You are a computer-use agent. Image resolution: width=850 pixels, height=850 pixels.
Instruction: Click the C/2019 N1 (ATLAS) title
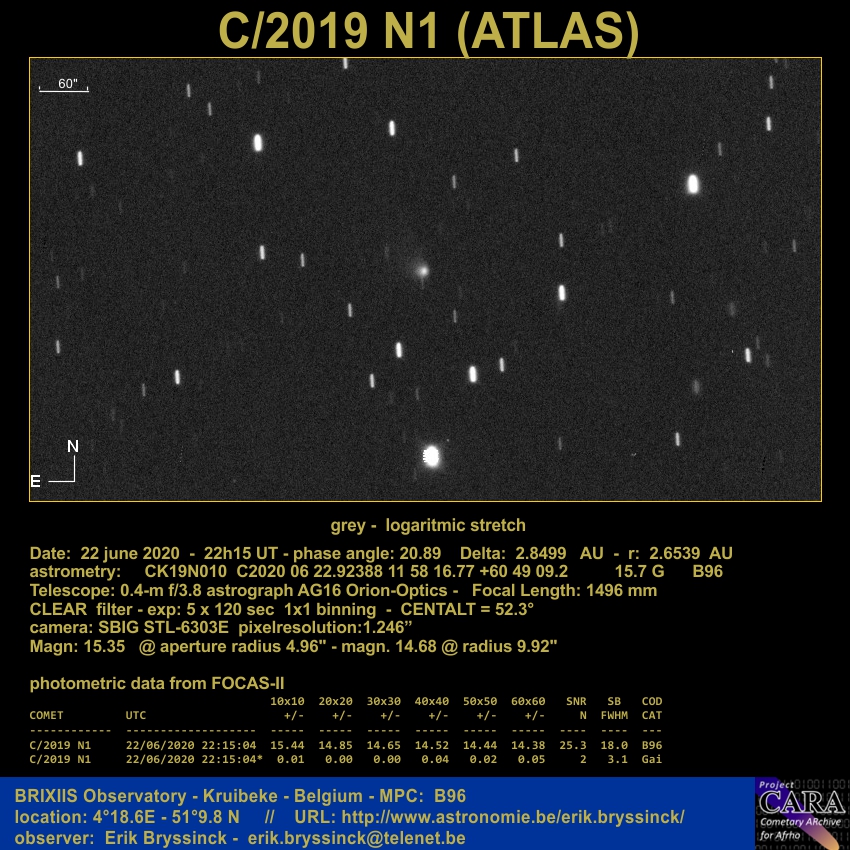[x=428, y=31]
